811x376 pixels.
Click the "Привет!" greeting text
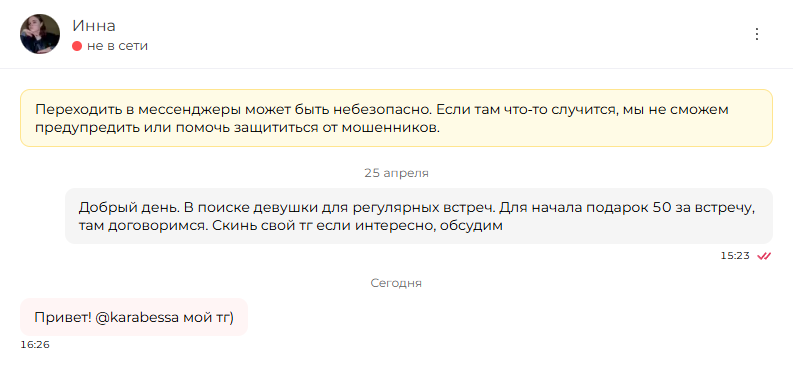[63, 318]
